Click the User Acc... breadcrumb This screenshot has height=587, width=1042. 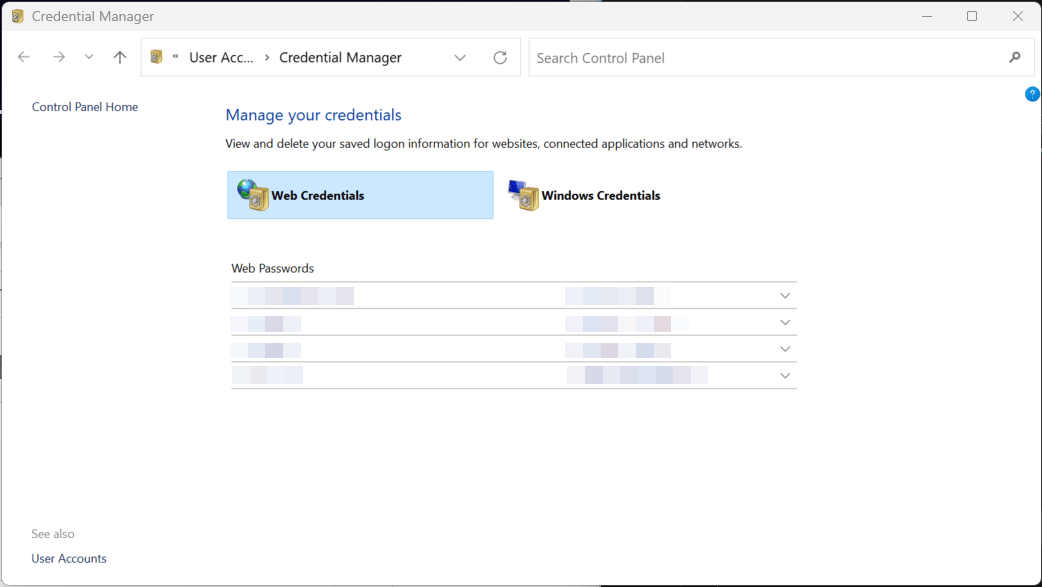coord(221,58)
